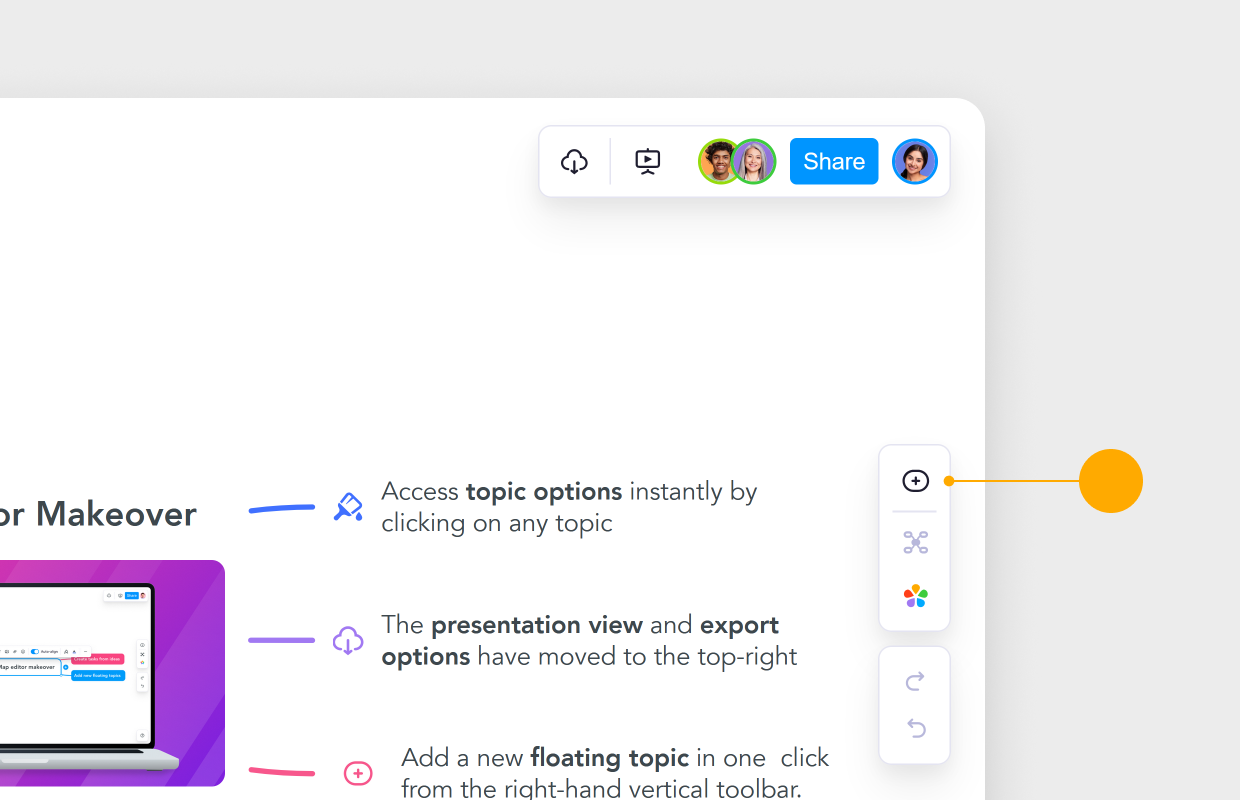Select the "Add a new floating topic" text
This screenshot has width=1240, height=800.
click(x=615, y=772)
